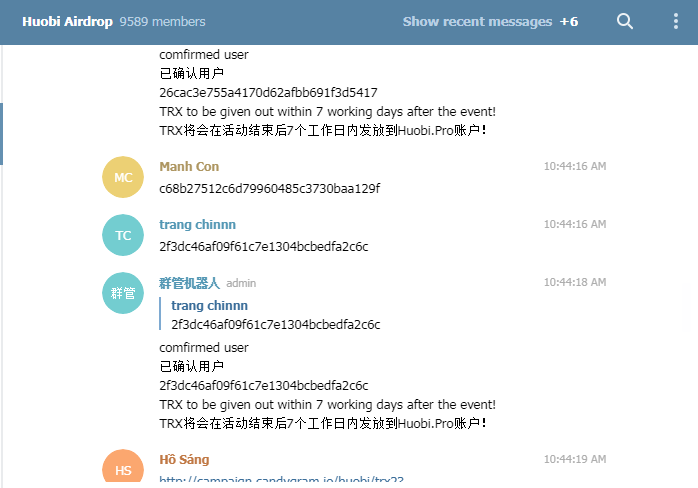Select Hồ Sáng's 10:44:19 AM timestamp

[x=575, y=459]
